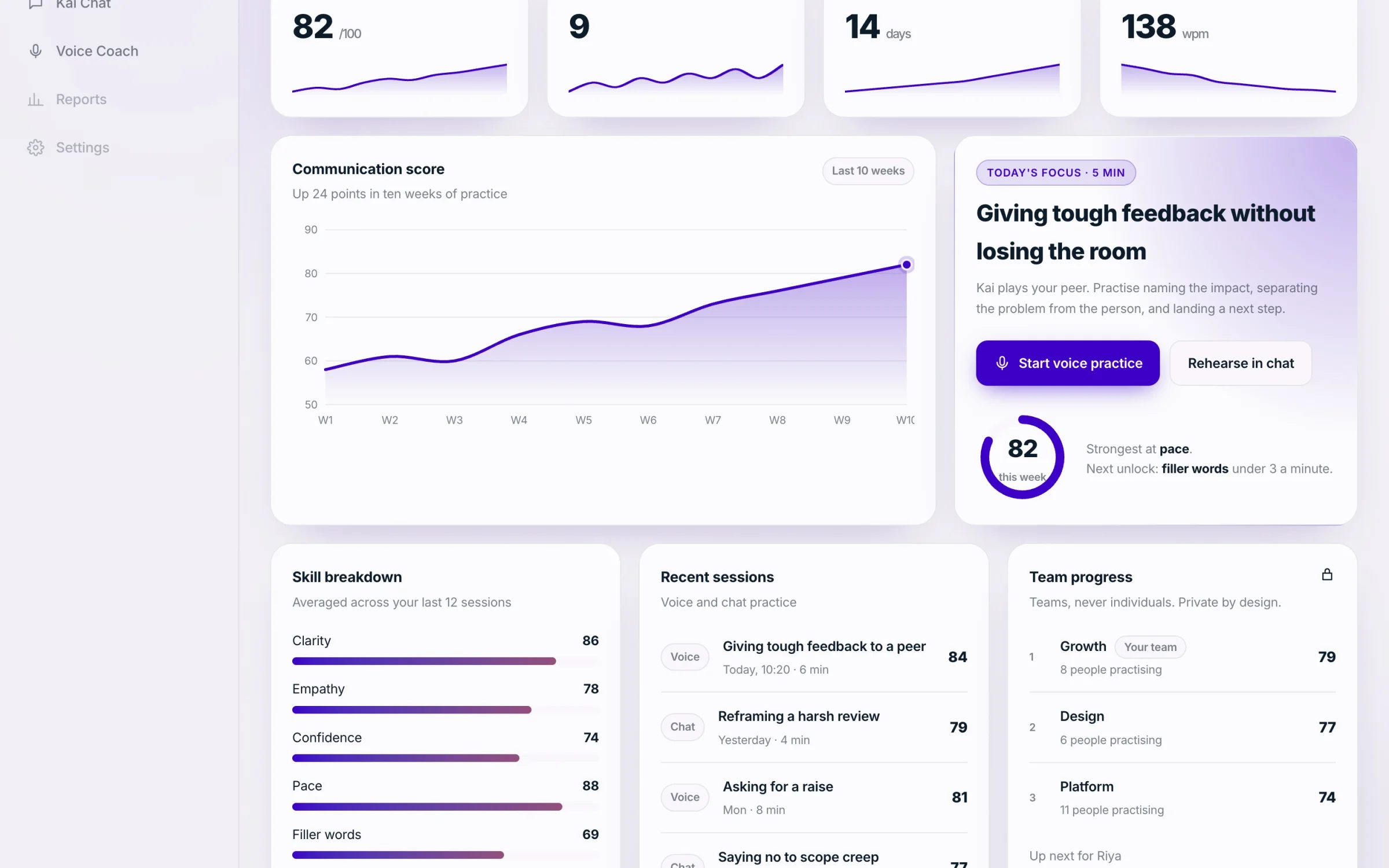Click the Pace skill progress bar

coord(446,806)
